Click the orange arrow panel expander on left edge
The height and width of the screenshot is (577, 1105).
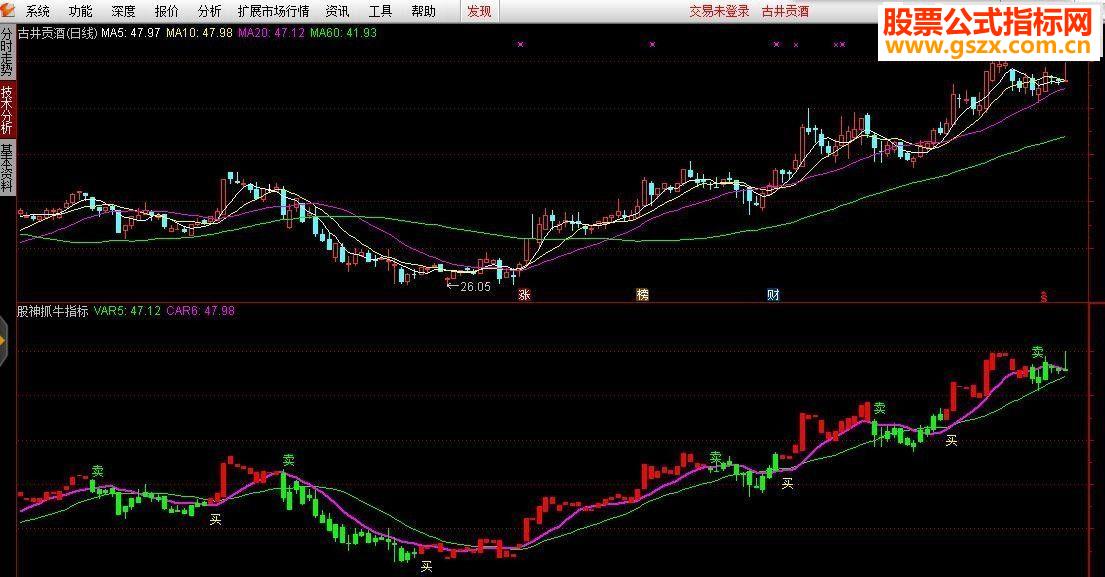3,341
